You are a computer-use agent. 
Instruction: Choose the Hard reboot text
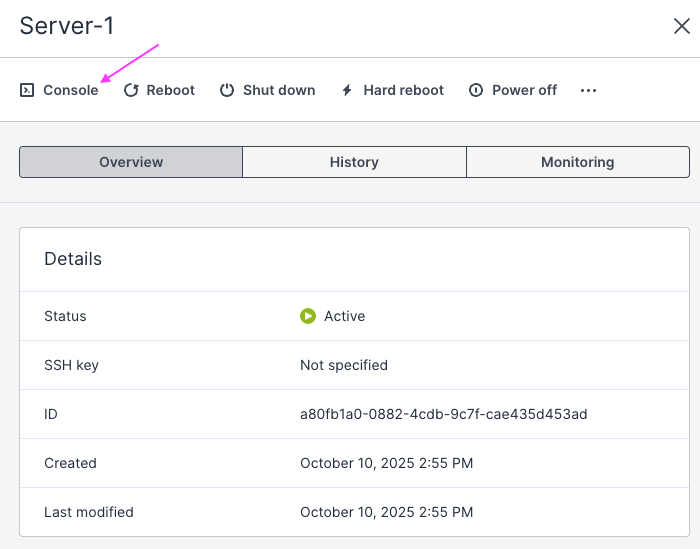403,90
